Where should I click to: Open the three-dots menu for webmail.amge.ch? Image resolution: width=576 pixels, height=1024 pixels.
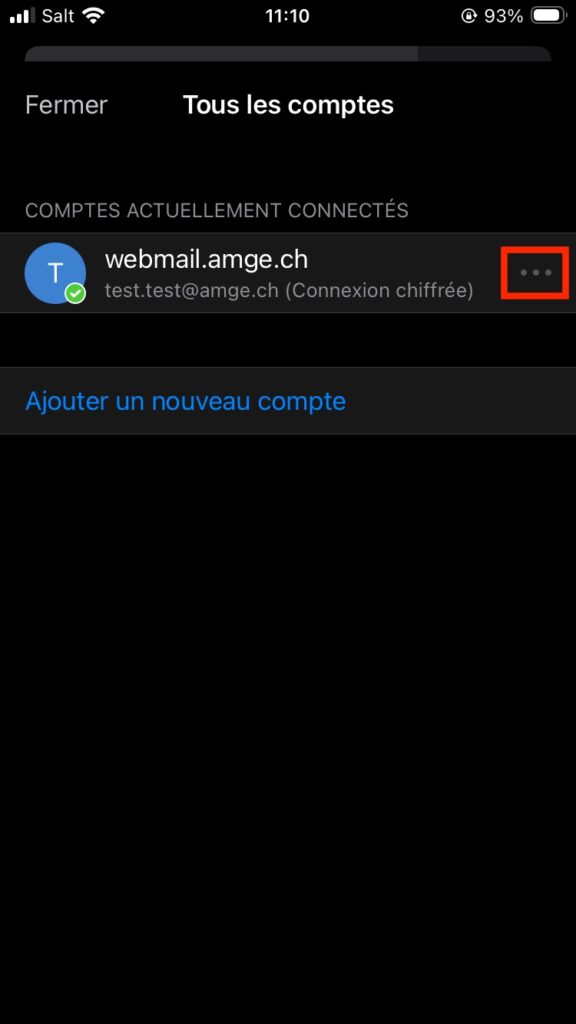[x=536, y=272]
